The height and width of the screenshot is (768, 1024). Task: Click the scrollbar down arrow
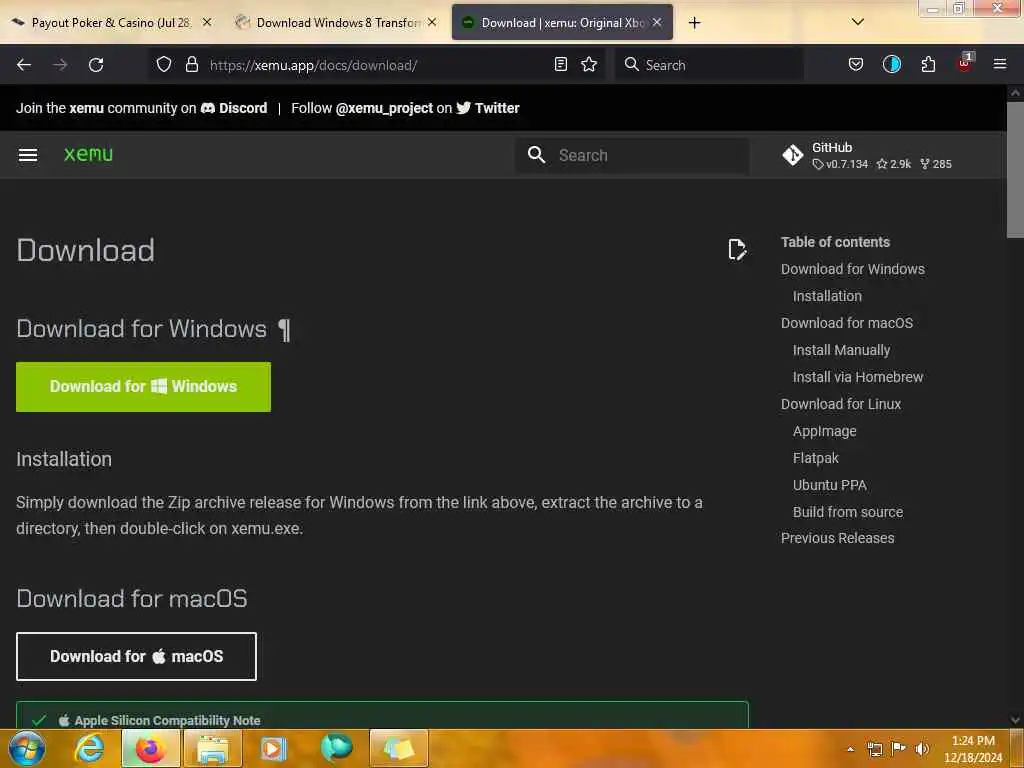click(x=1015, y=720)
